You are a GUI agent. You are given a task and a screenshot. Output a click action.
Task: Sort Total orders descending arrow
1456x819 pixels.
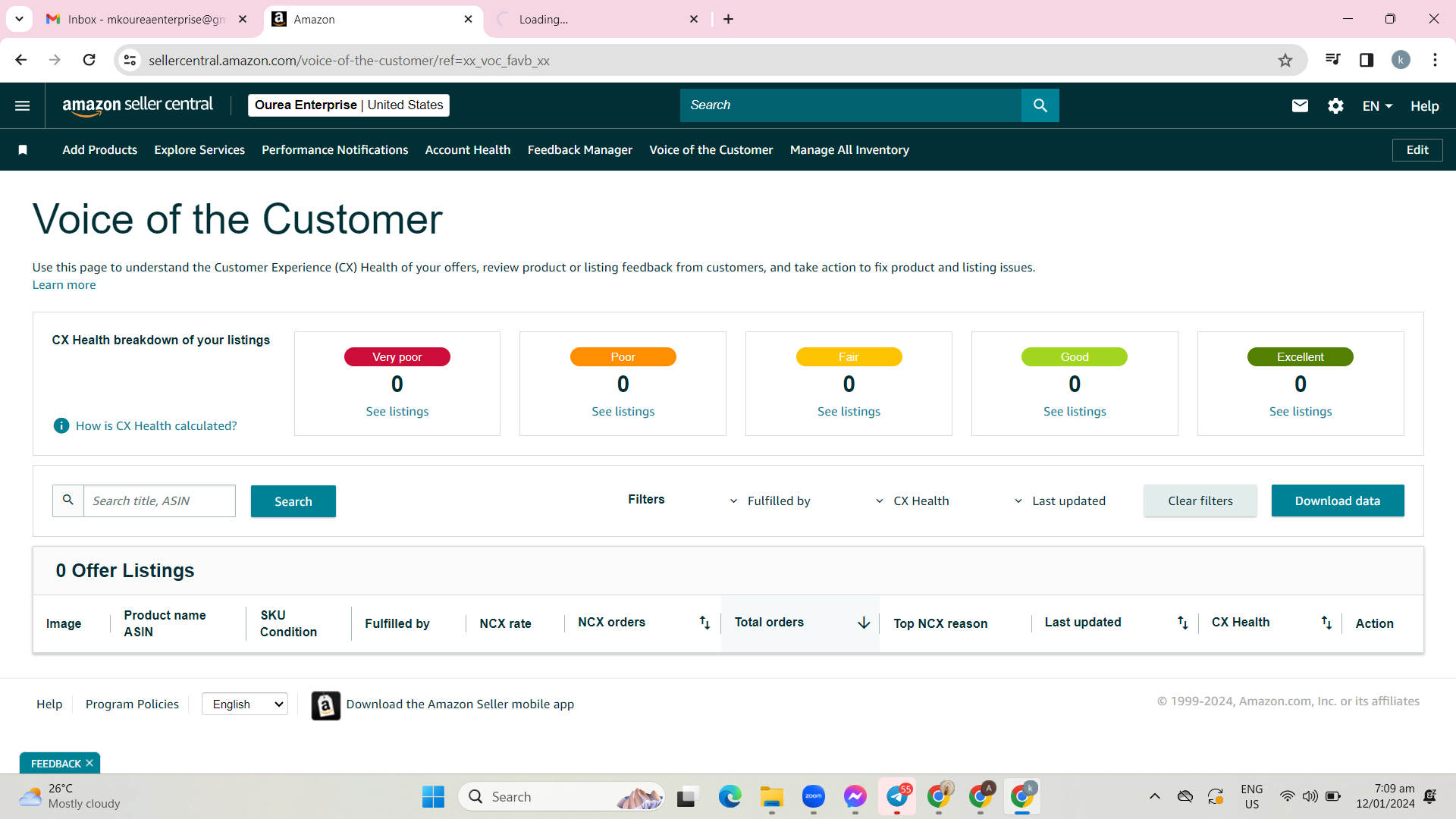[x=864, y=623]
